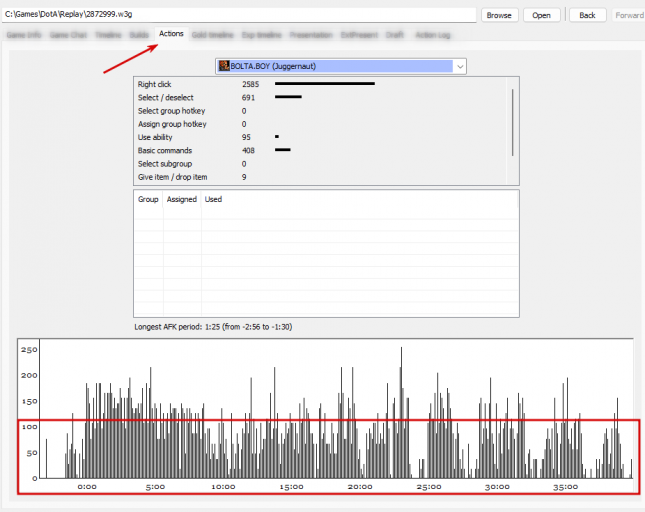Click the 250 label on chart axis
The height and width of the screenshot is (512, 645).
[29, 350]
